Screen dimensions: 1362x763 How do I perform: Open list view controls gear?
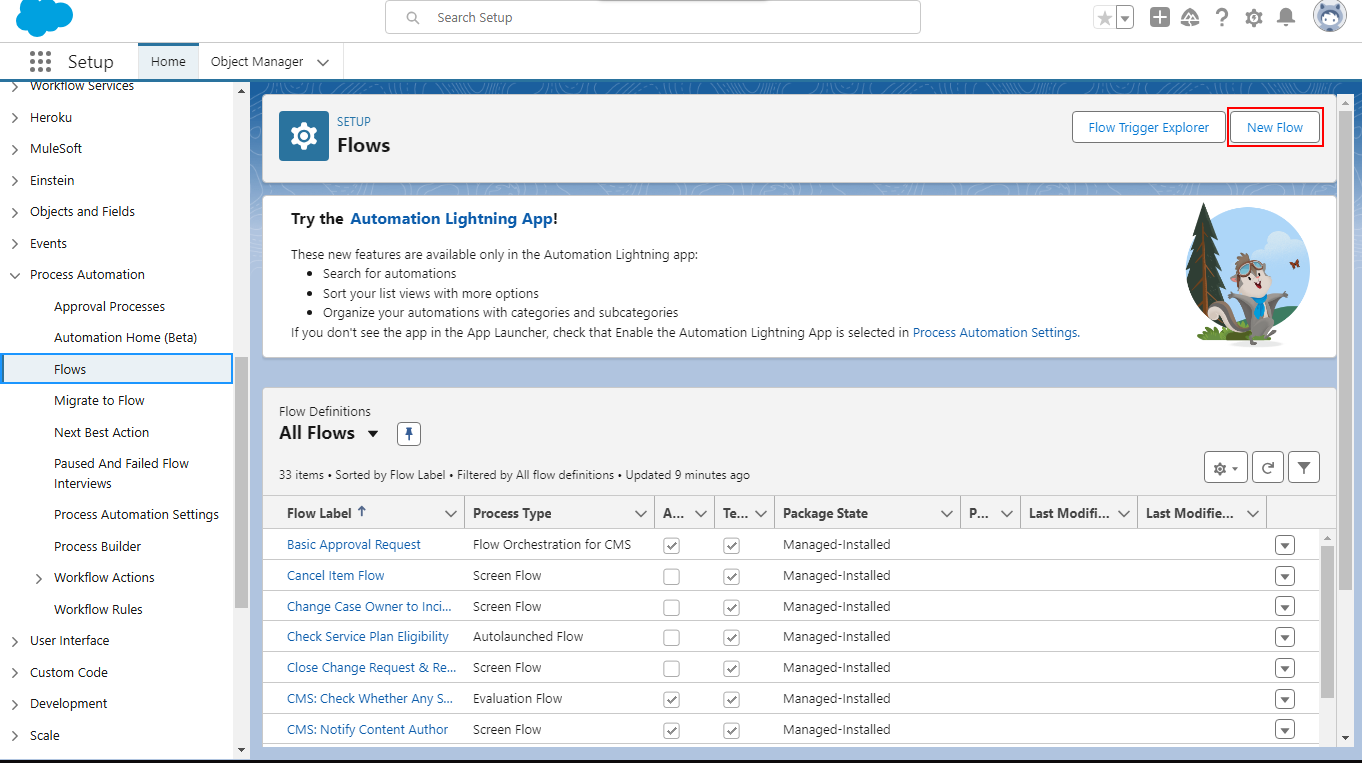pos(1225,467)
